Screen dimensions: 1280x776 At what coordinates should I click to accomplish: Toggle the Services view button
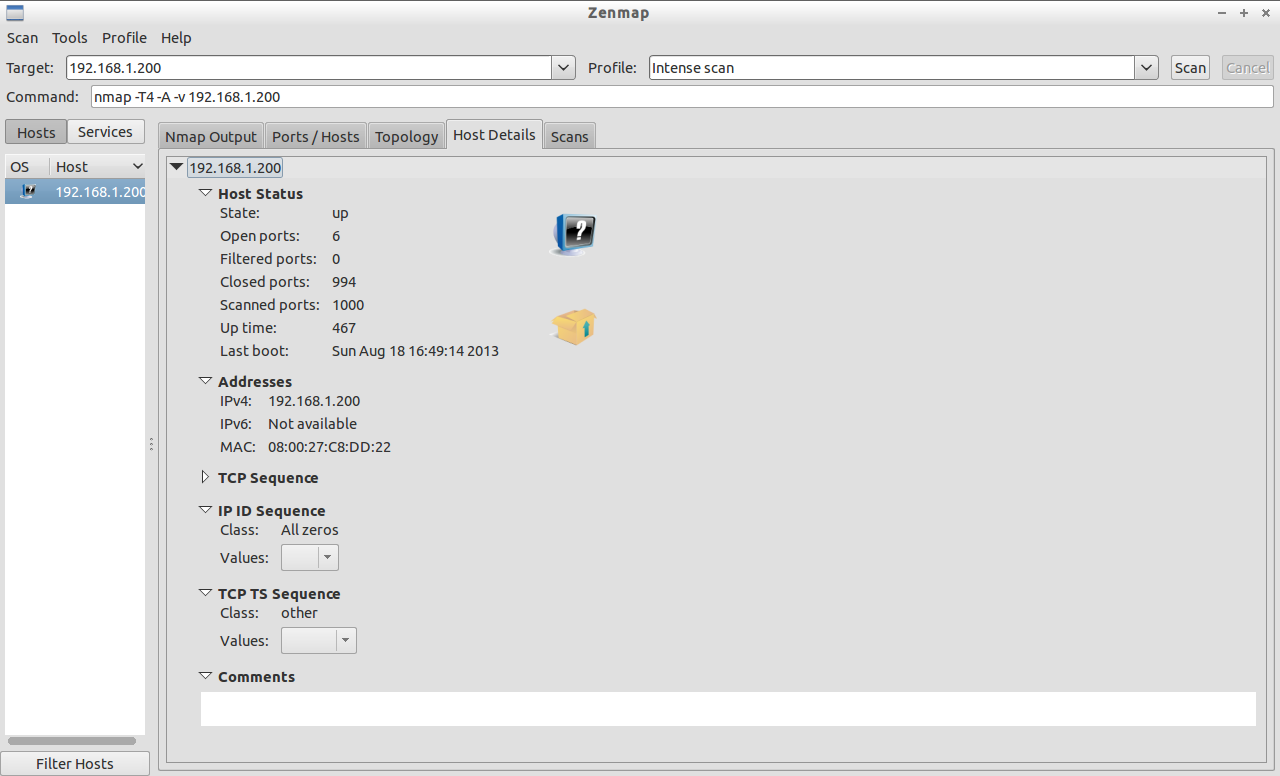[x=105, y=132]
